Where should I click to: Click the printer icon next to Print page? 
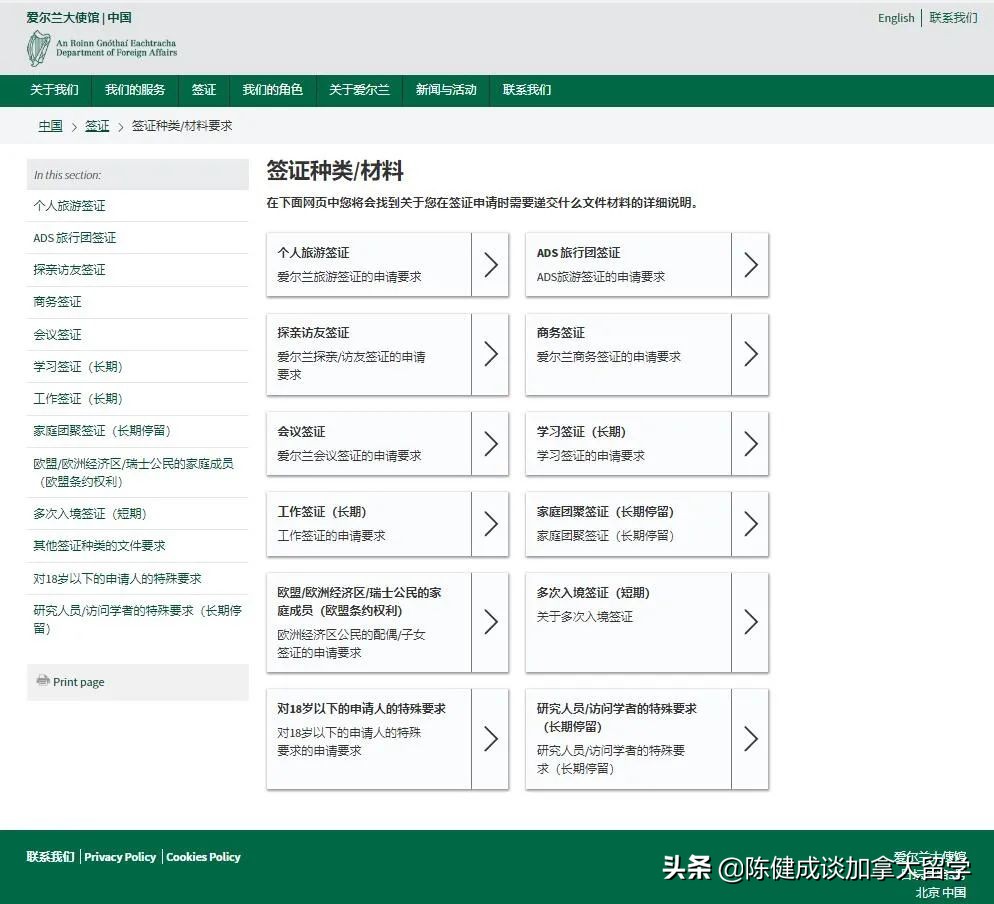coord(43,681)
